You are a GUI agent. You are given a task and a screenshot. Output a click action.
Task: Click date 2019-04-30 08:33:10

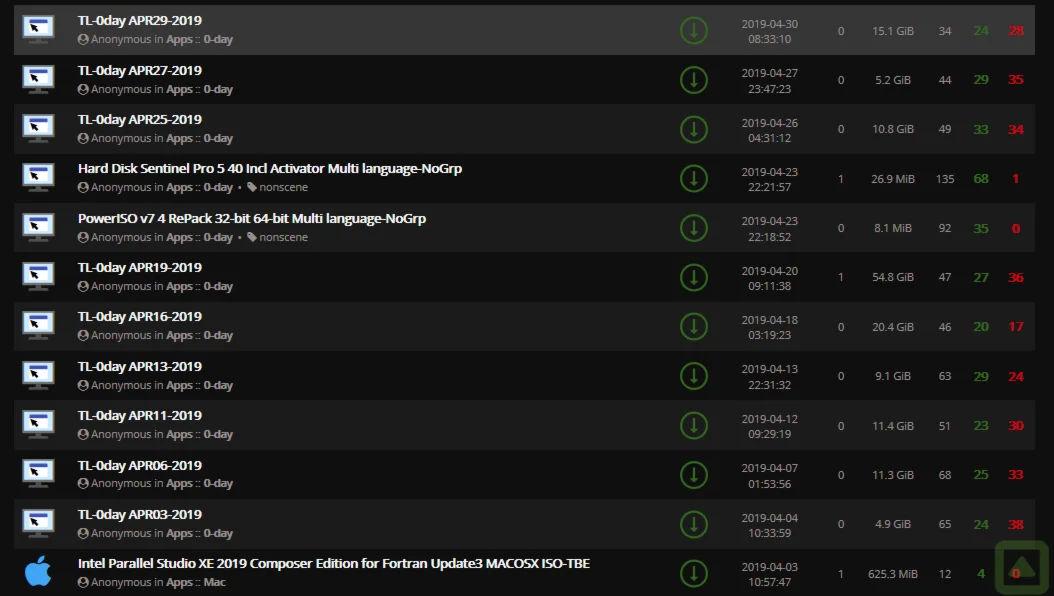[x=770, y=31]
